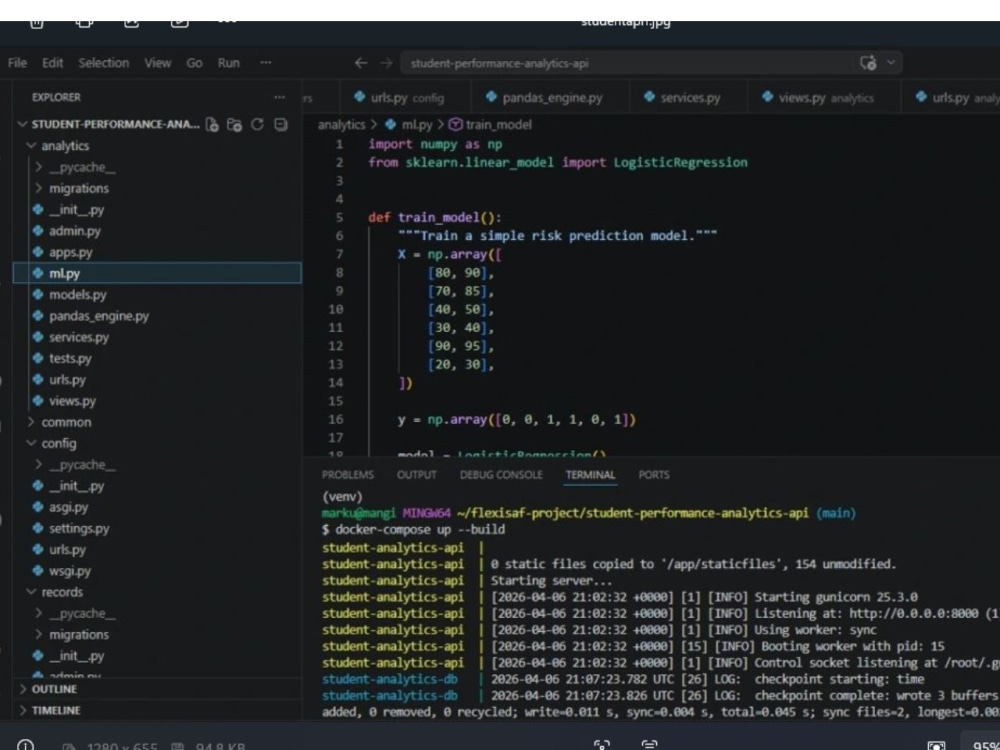Switch to the PROBLEMS panel tab
Viewport: 1000px width, 750px height.
tap(348, 475)
